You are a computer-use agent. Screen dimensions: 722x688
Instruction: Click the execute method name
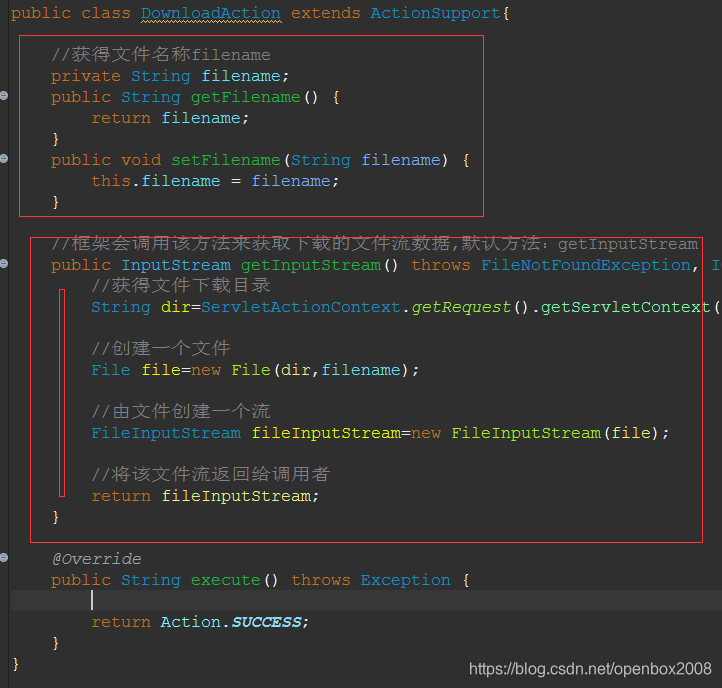pos(226,580)
